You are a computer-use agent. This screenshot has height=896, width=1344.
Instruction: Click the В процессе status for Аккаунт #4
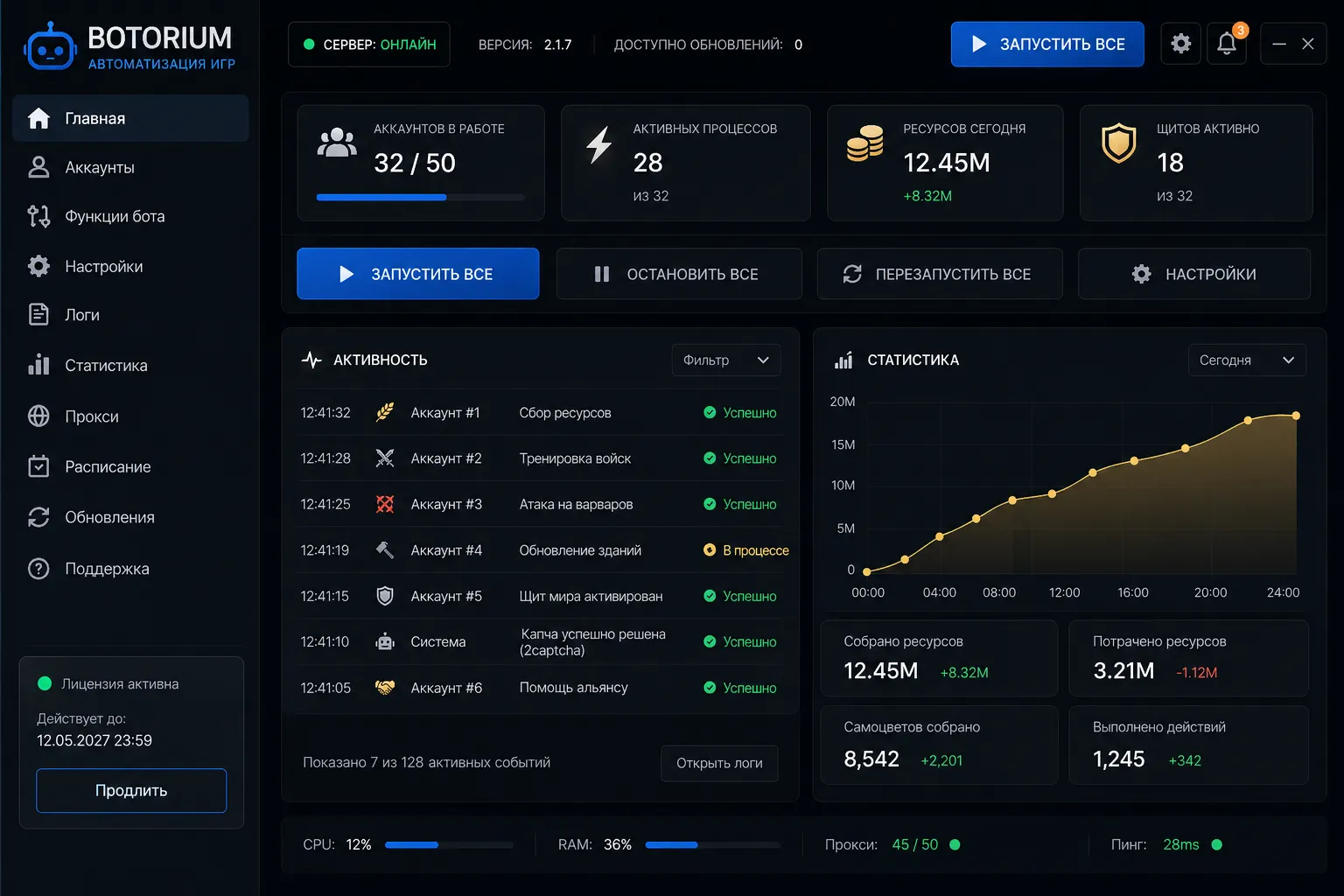click(746, 550)
